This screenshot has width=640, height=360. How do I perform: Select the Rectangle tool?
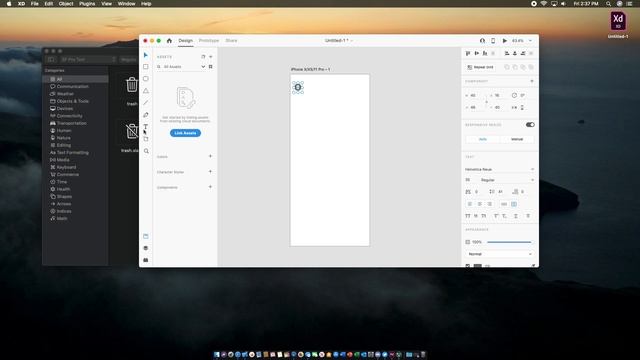point(146,67)
